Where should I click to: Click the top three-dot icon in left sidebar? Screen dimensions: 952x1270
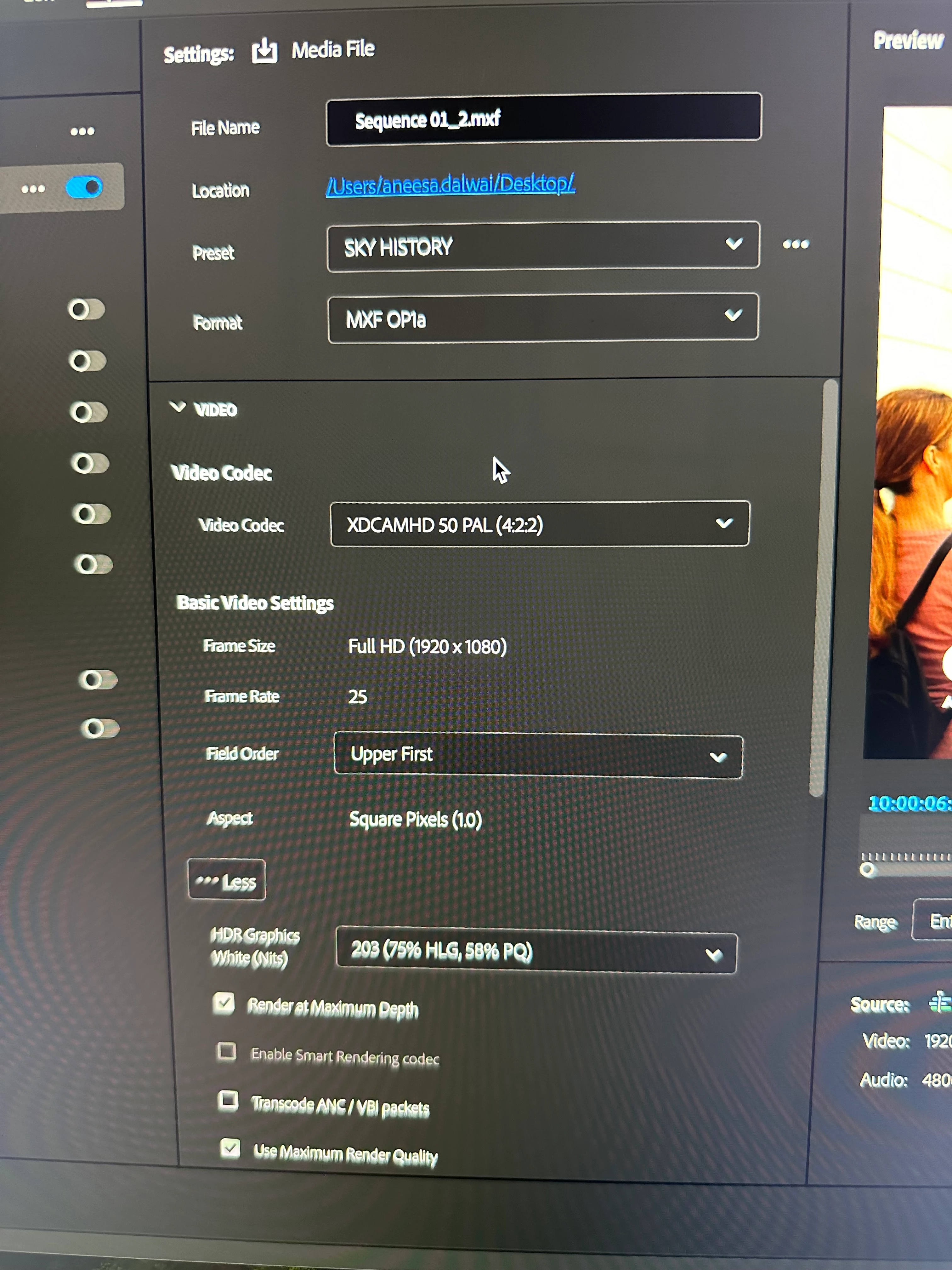(82, 131)
